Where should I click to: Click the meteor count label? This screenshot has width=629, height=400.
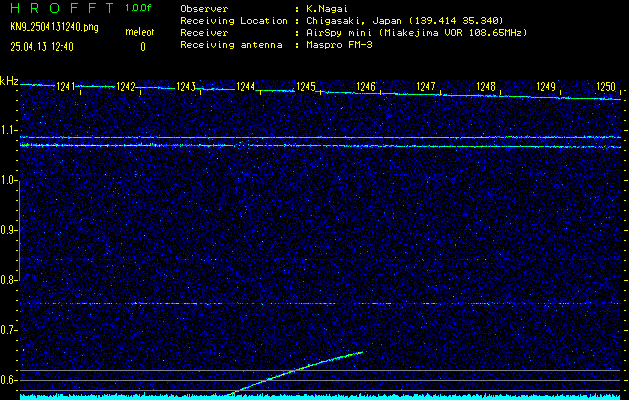point(140,32)
